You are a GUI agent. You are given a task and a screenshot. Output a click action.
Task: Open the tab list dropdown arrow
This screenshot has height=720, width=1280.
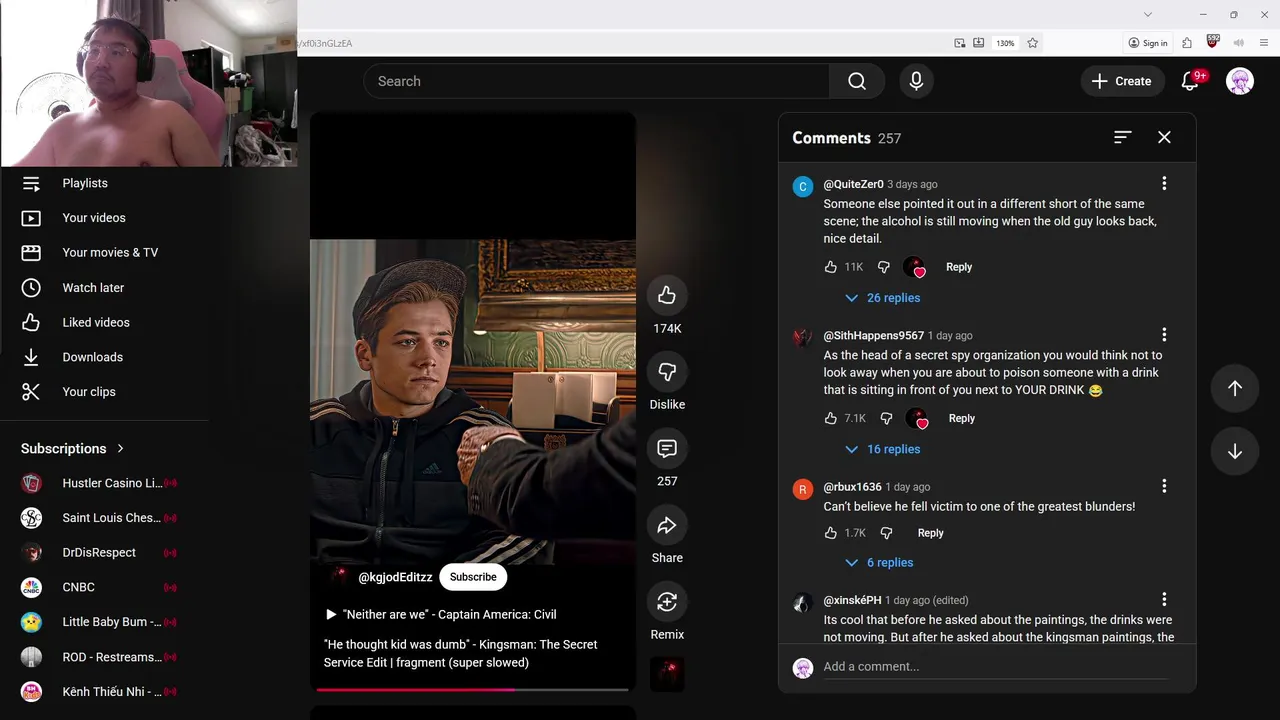pos(1148,14)
